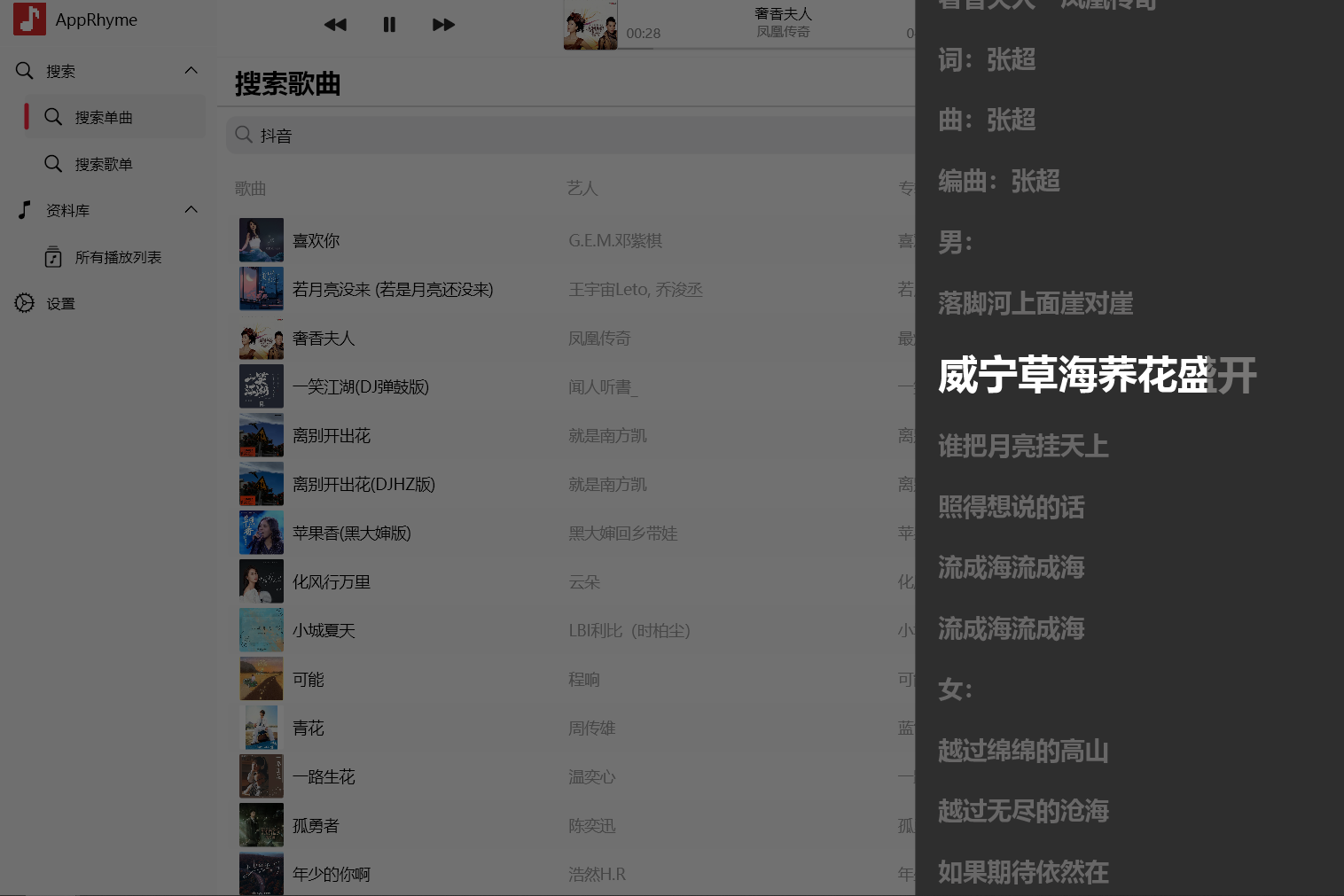This screenshot has height=896, width=1344.
Task: Collapse the 资料库 section
Action: (x=191, y=209)
